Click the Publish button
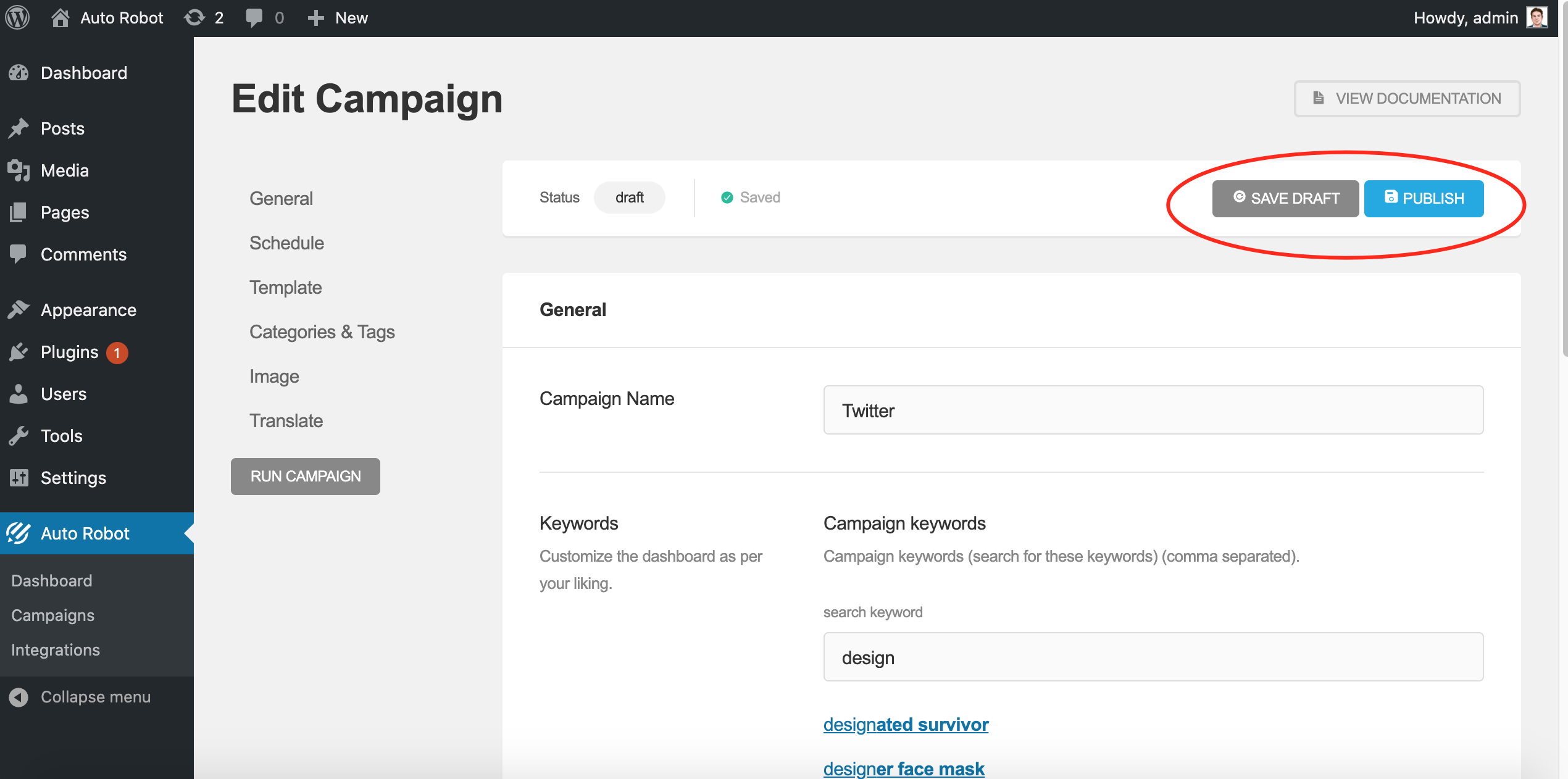The height and width of the screenshot is (779, 1568). 1424,198
